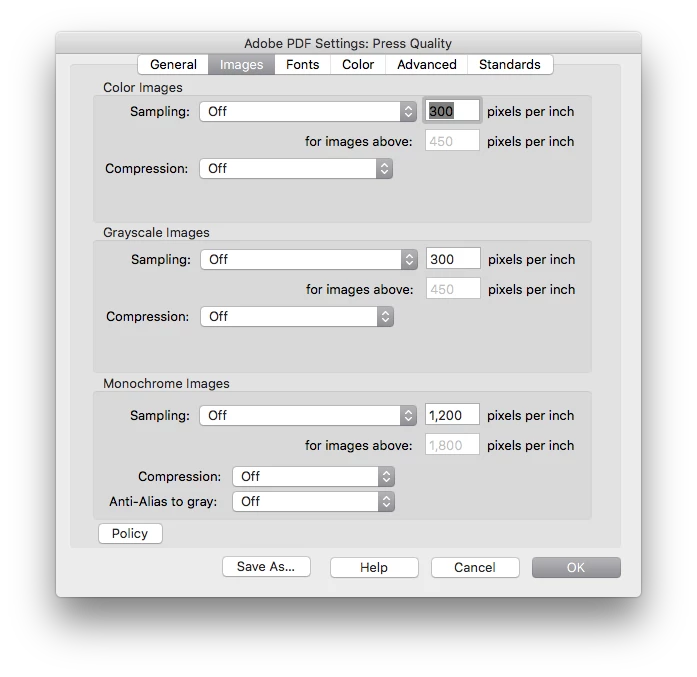Click Grayscale 'for images above' 450 field
697x677 pixels.
pyautogui.click(x=453, y=289)
